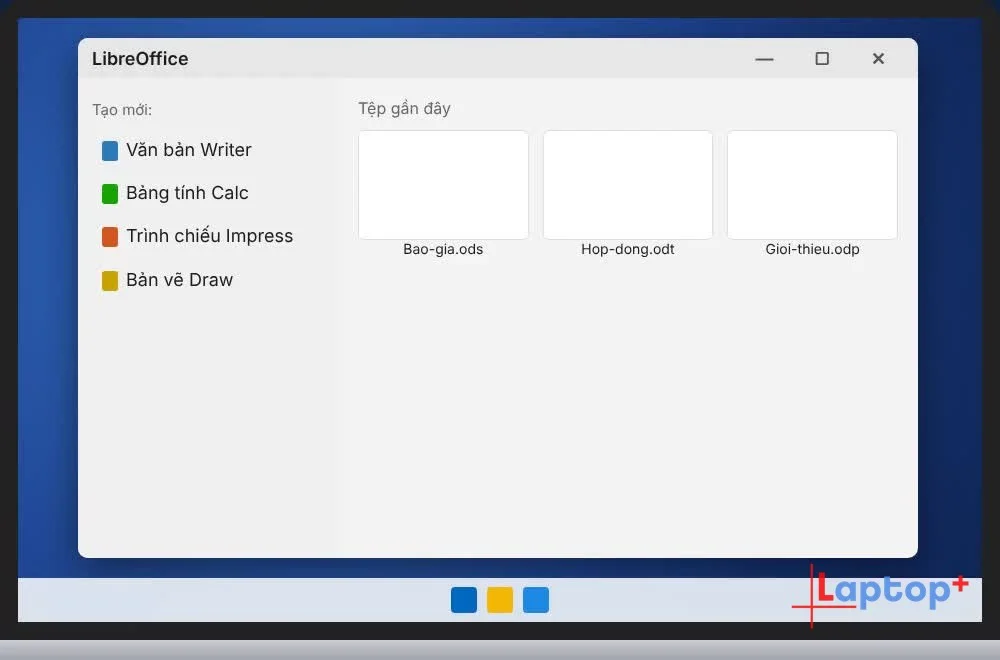Click the orange Impress presentation icon
The height and width of the screenshot is (660, 1000).
[x=110, y=237]
